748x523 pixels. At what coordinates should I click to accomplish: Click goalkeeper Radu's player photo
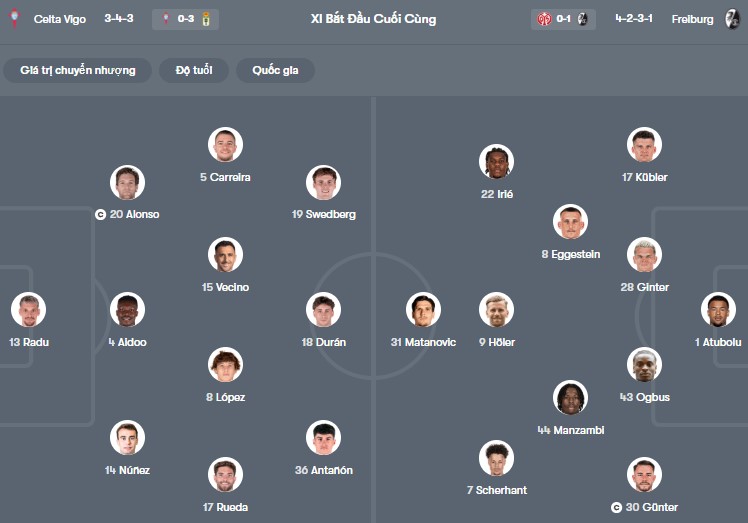click(29, 310)
